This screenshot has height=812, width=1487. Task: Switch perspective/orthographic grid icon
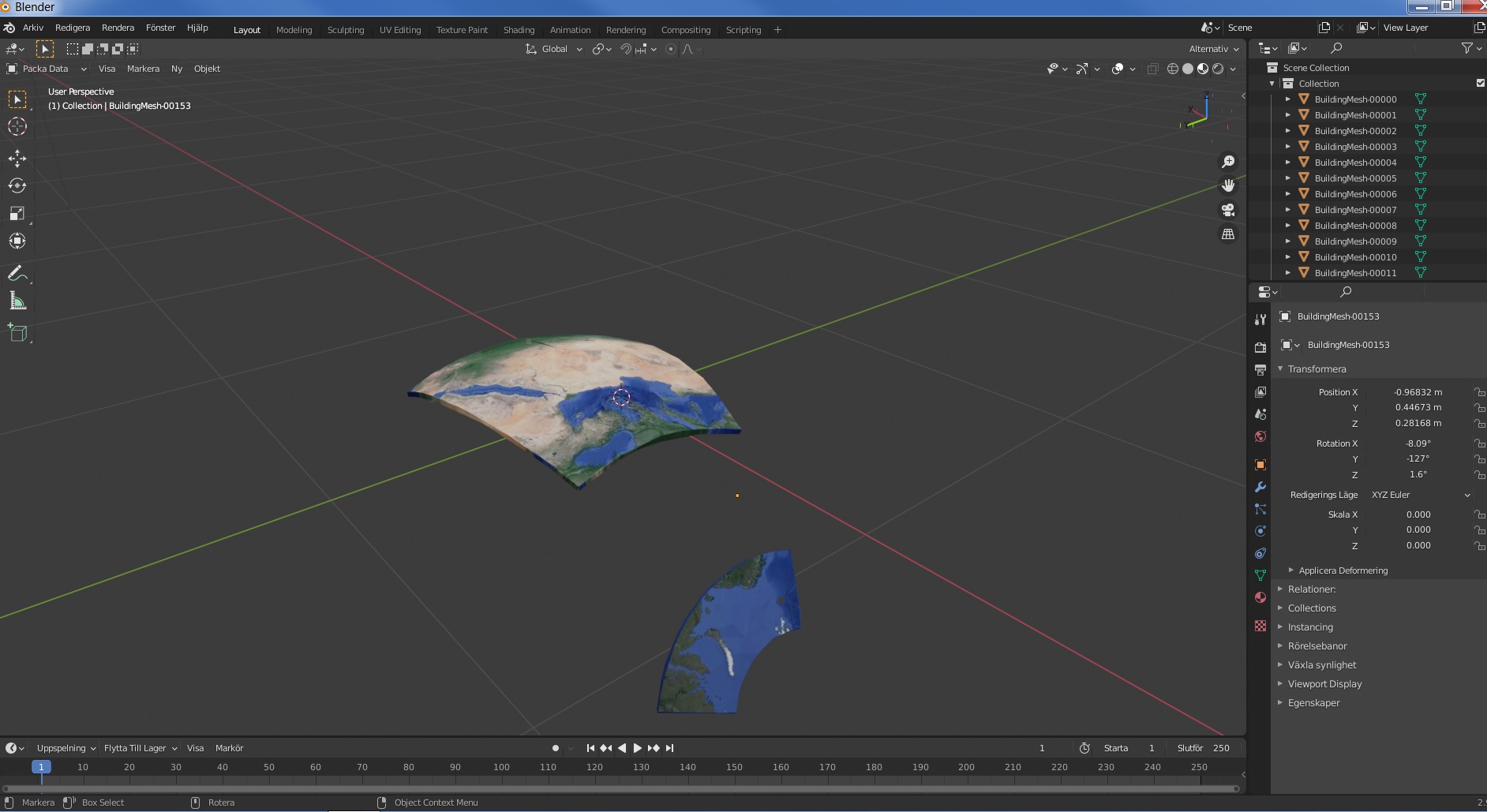point(1228,234)
